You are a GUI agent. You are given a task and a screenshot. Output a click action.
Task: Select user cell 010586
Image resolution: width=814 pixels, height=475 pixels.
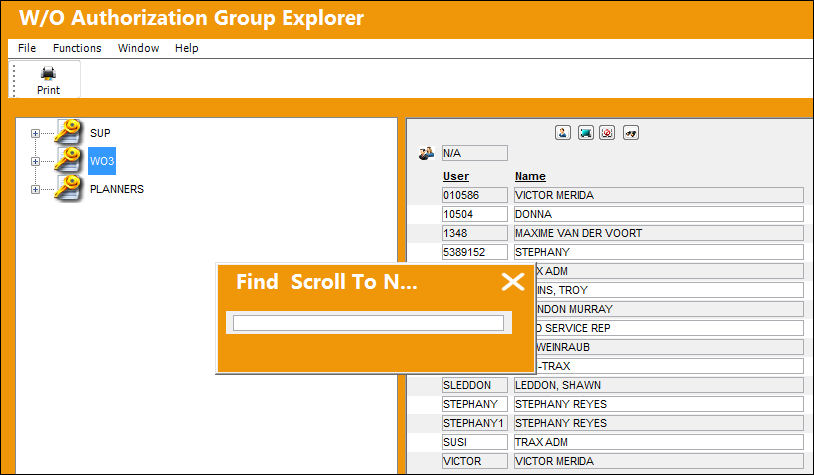click(474, 195)
